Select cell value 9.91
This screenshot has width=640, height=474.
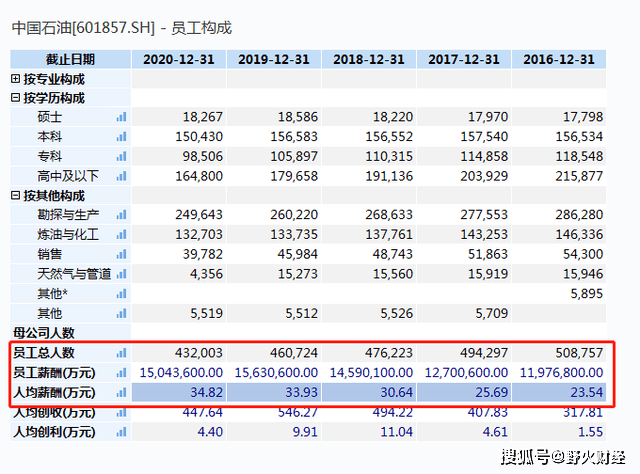tap(305, 432)
